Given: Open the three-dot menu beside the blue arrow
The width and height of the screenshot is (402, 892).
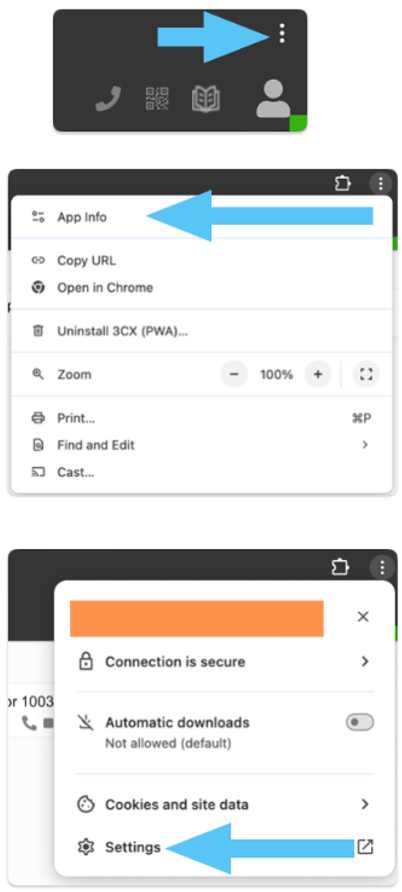Looking at the screenshot, I should [282, 34].
